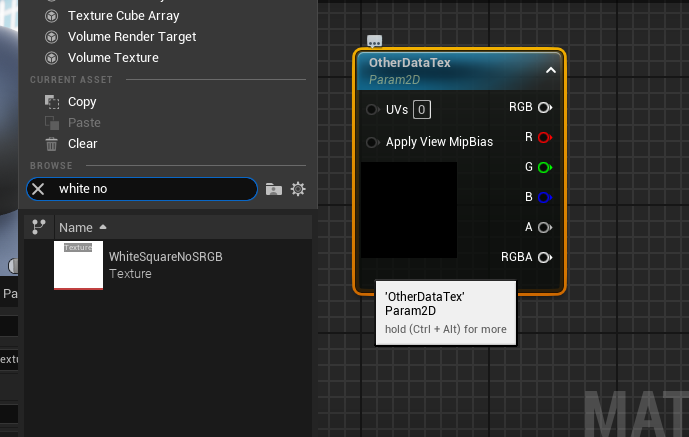Screen dimensions: 689x437
Task: Clear the current asset
Action: (x=82, y=144)
